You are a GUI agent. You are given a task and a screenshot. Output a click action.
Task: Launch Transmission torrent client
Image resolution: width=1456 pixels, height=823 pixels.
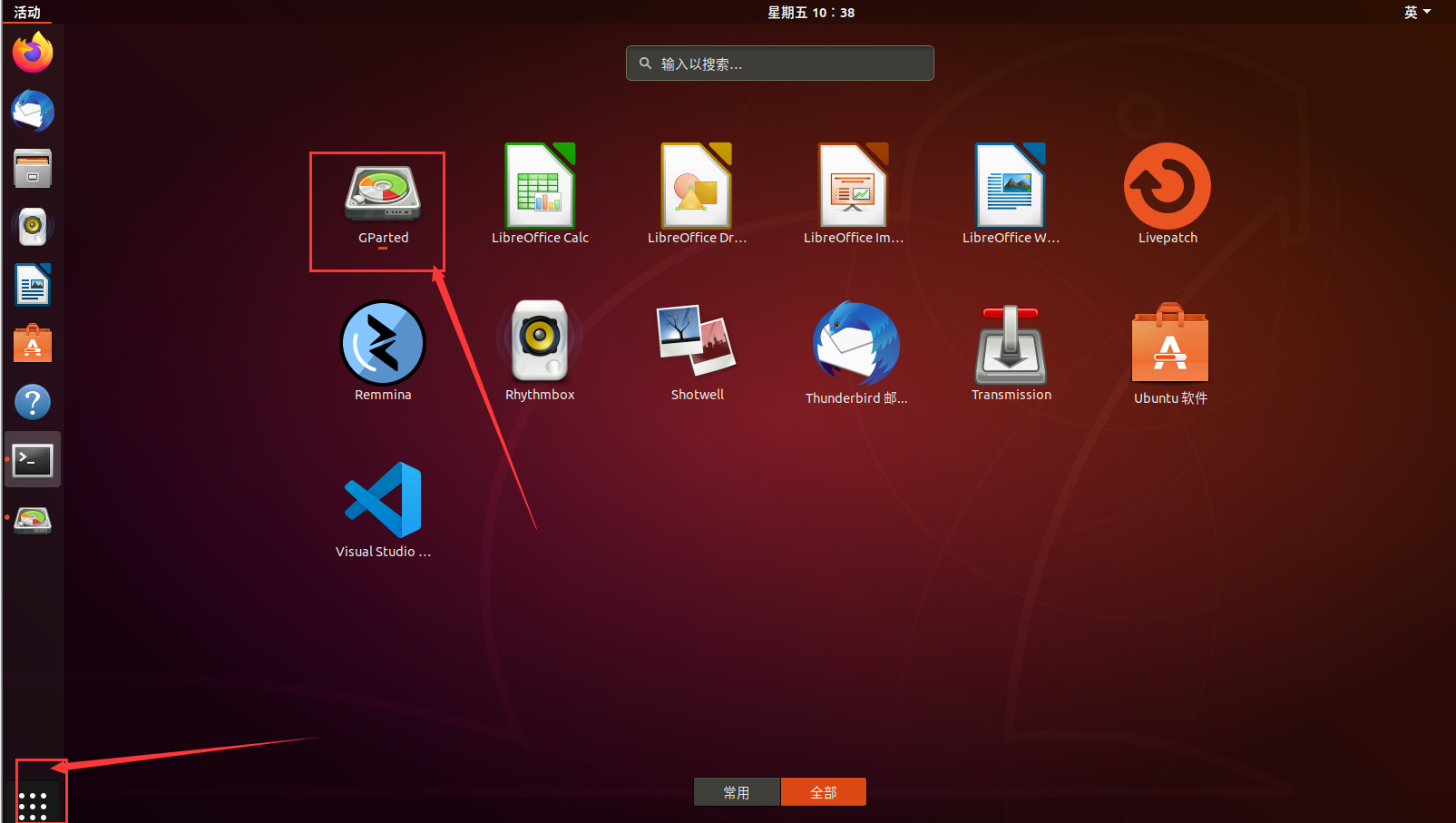[x=1011, y=351]
